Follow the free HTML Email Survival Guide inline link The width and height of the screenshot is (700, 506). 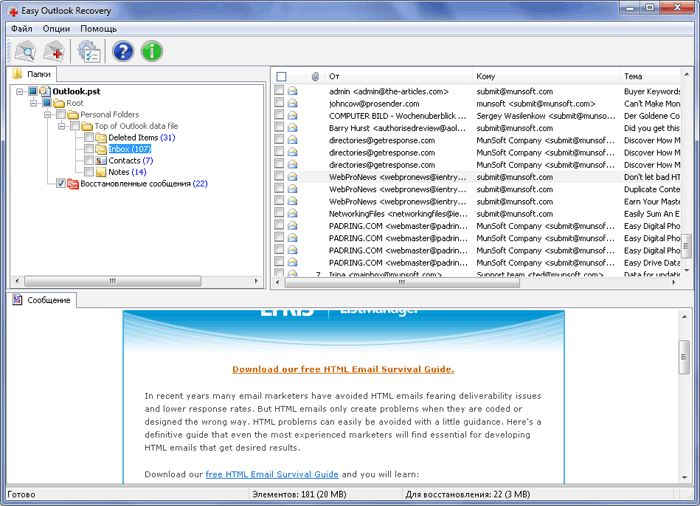pos(272,474)
